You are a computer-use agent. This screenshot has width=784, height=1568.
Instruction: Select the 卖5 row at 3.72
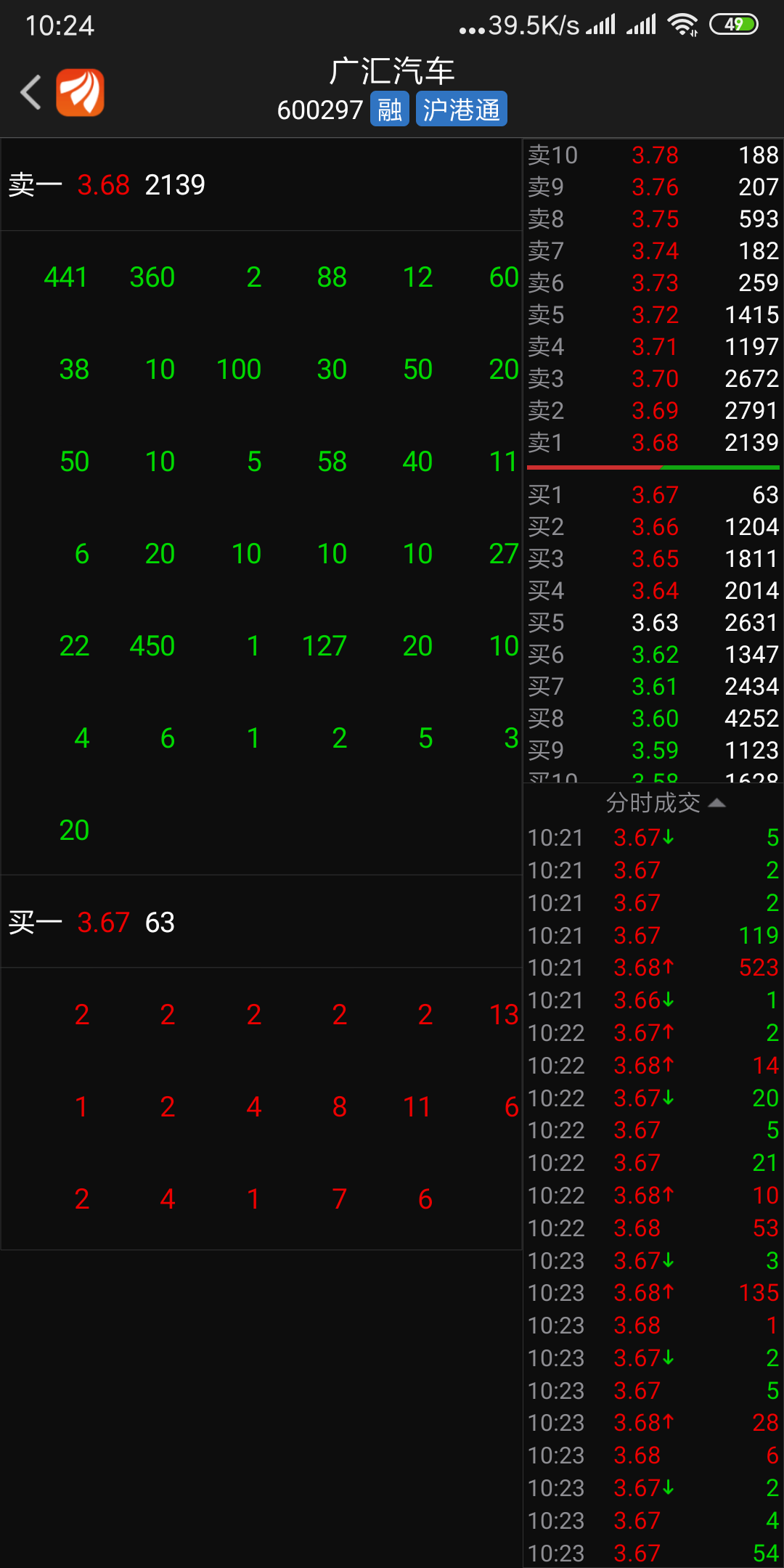[x=653, y=315]
